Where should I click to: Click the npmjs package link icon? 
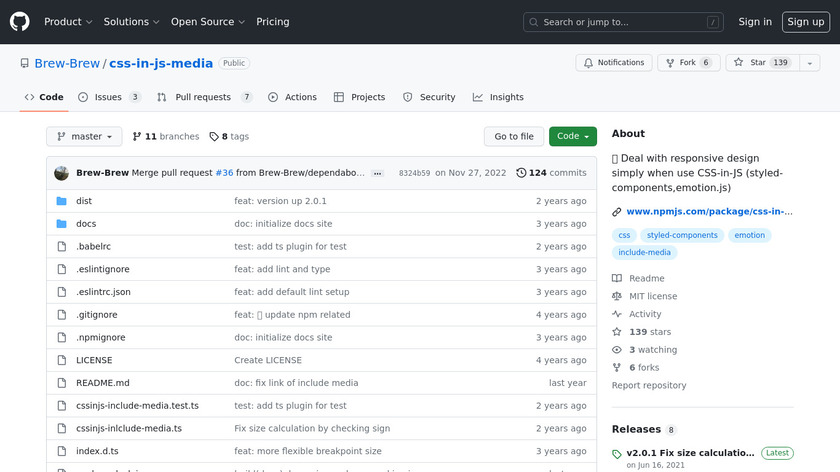point(617,212)
